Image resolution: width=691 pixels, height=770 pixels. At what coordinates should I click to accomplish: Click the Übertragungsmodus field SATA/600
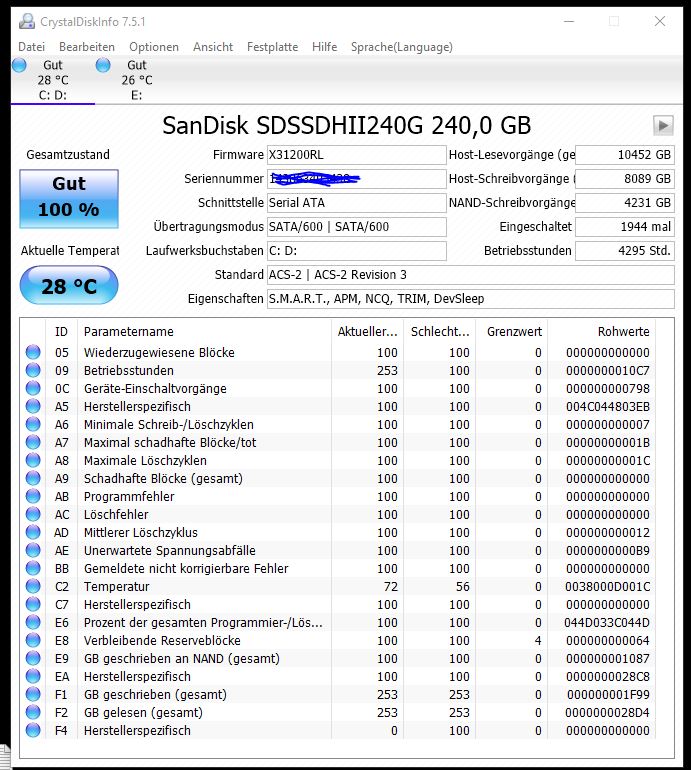pos(357,227)
